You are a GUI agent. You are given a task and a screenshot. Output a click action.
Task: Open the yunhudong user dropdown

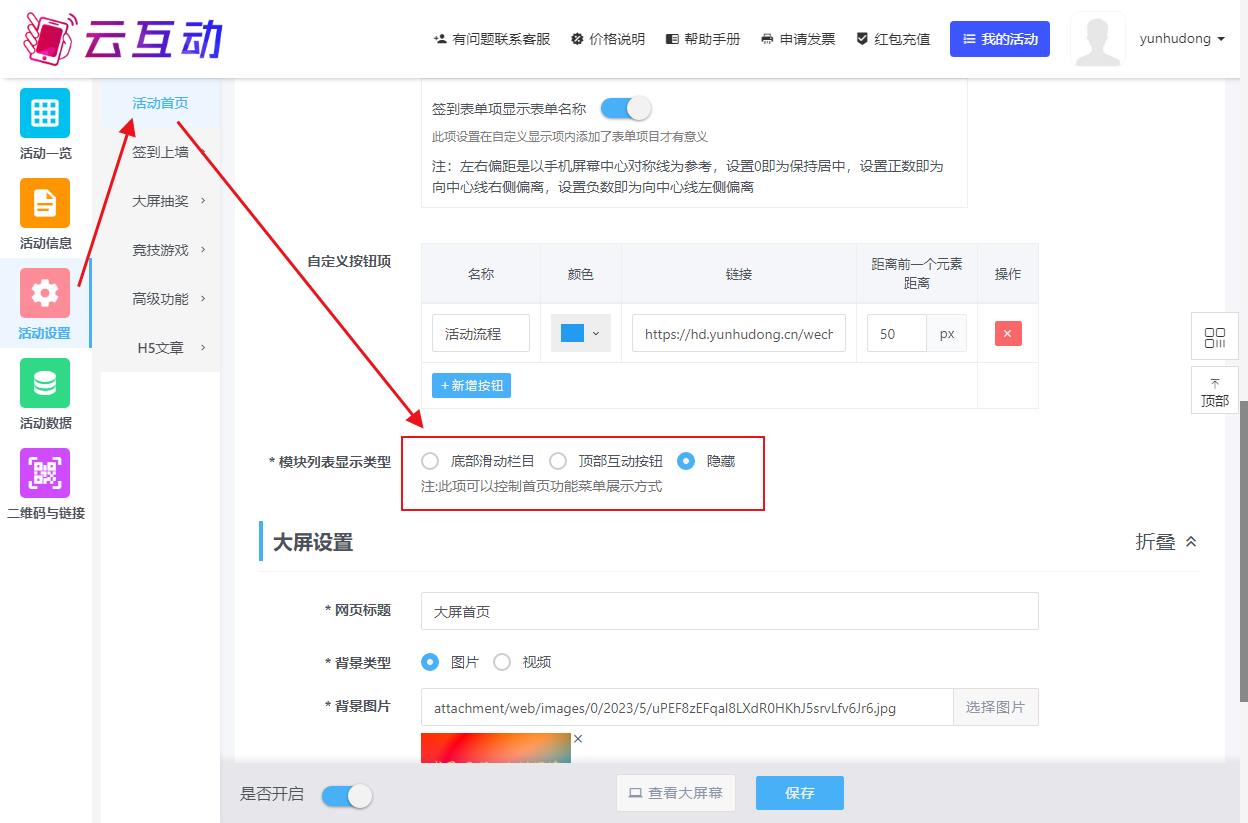click(1181, 39)
